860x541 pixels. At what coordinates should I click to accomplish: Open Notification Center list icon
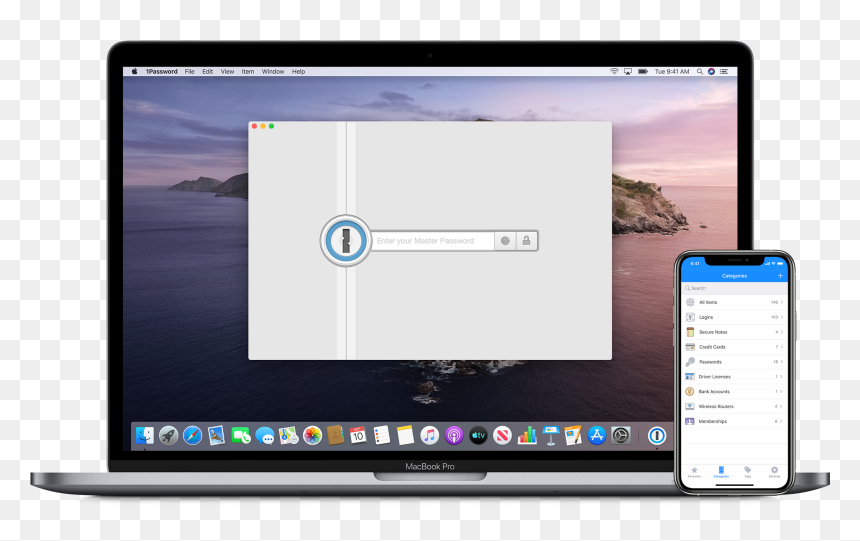724,71
